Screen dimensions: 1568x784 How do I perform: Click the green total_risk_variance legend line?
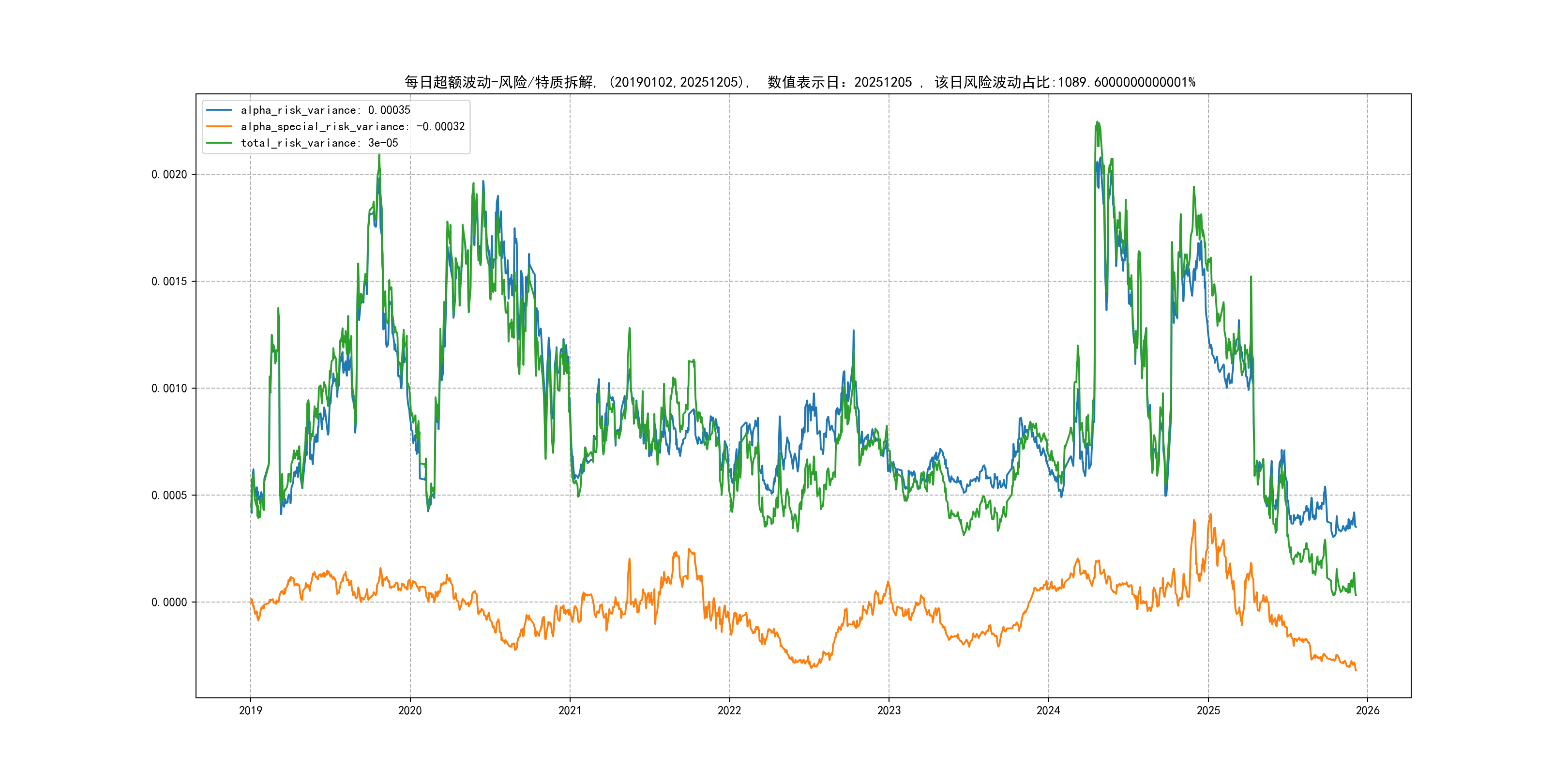pyautogui.click(x=219, y=143)
